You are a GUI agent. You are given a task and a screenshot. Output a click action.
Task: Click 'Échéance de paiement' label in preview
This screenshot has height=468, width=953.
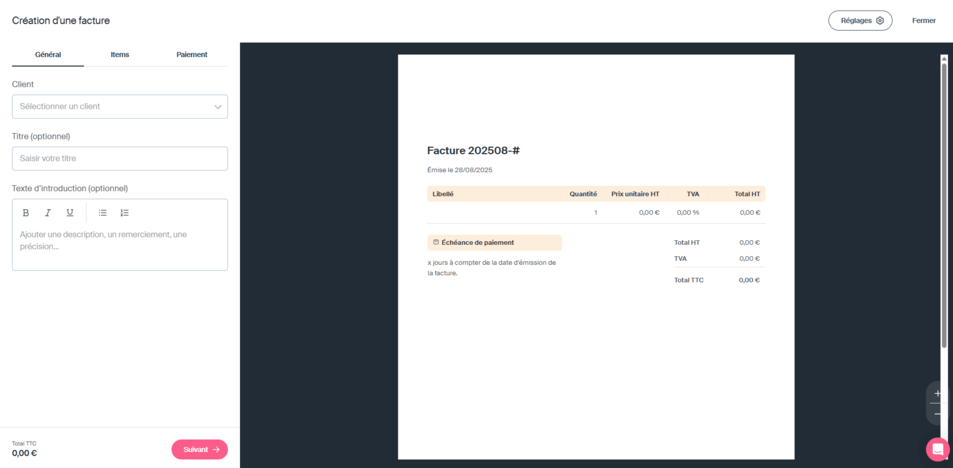[x=478, y=242]
